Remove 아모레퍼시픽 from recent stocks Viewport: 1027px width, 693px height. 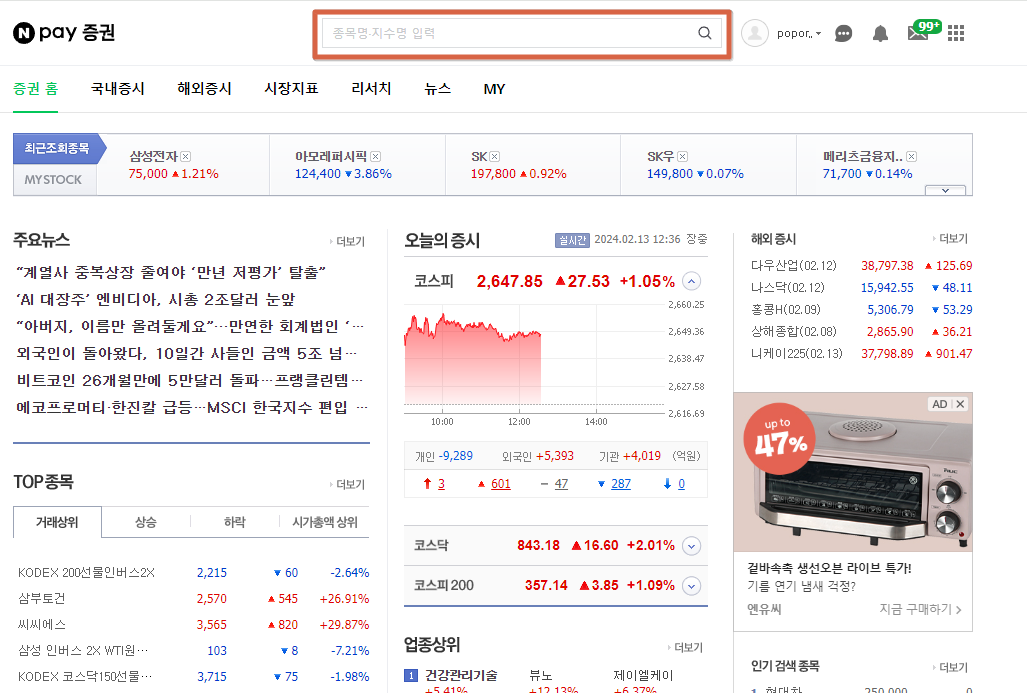[376, 155]
